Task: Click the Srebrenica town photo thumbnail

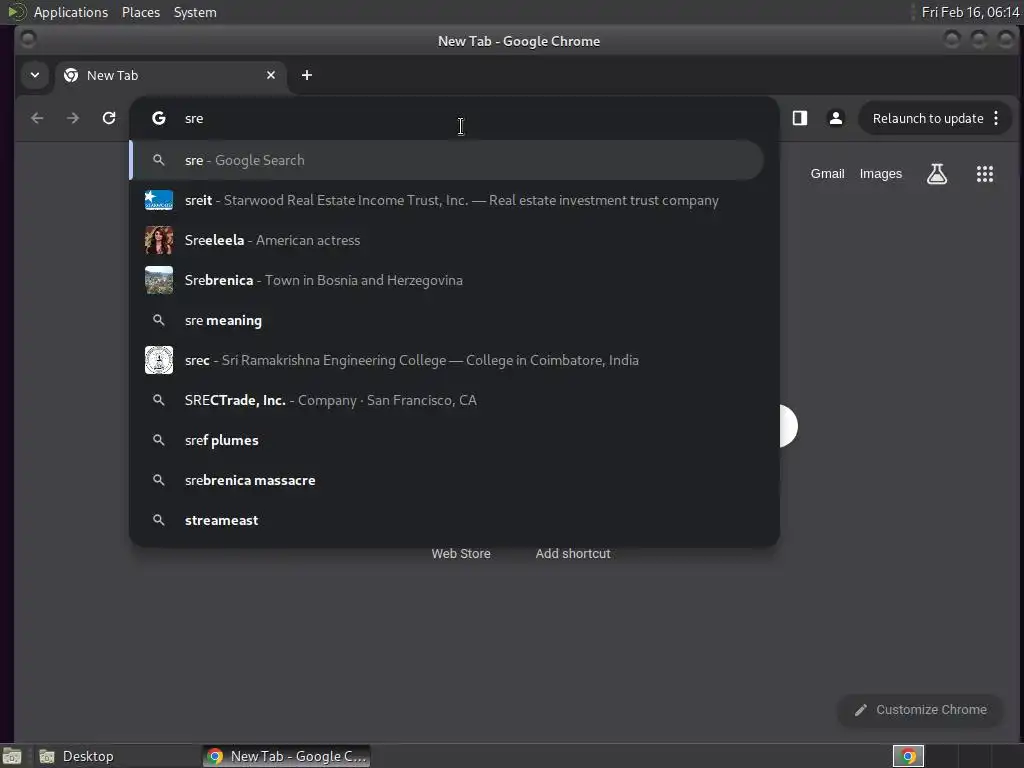Action: (x=159, y=280)
